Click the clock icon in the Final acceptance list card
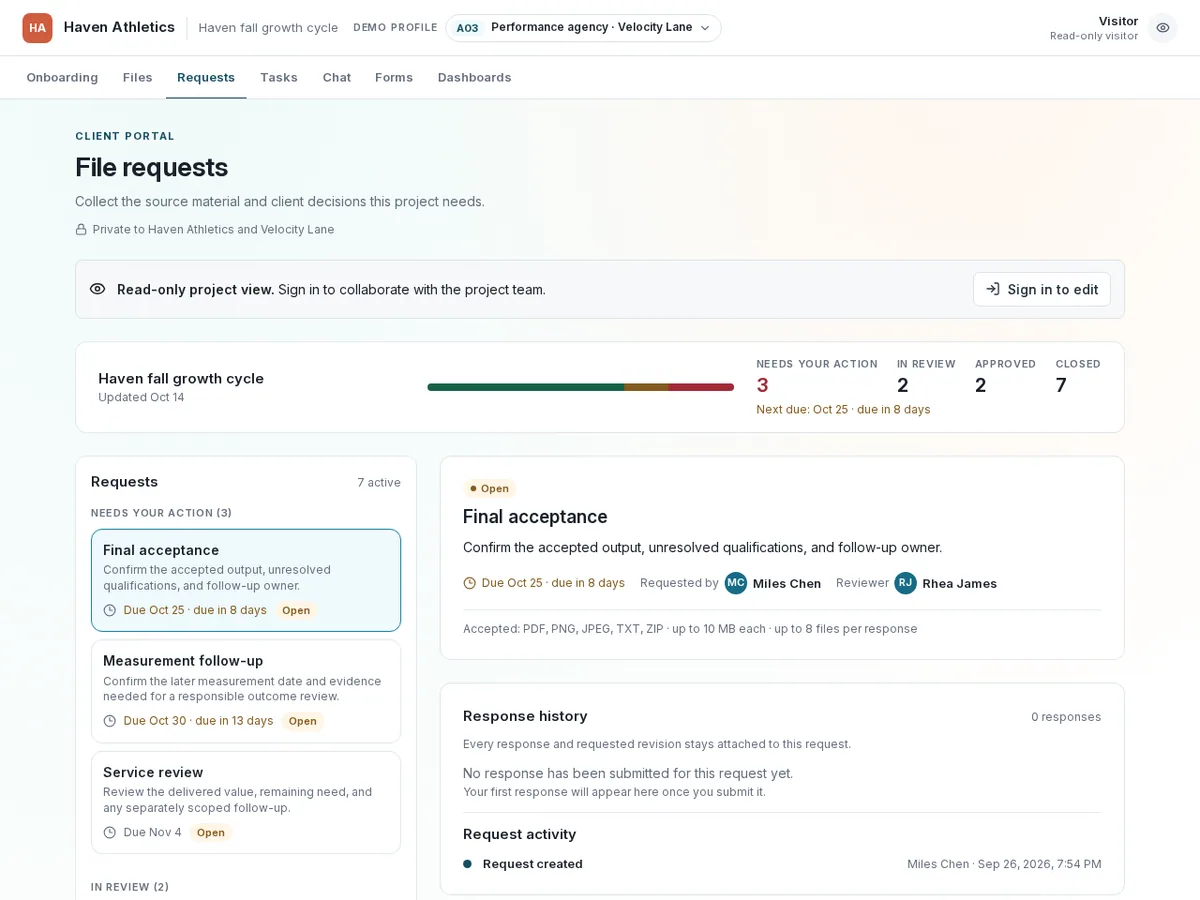Viewport: 1200px width, 900px height. 110,610
